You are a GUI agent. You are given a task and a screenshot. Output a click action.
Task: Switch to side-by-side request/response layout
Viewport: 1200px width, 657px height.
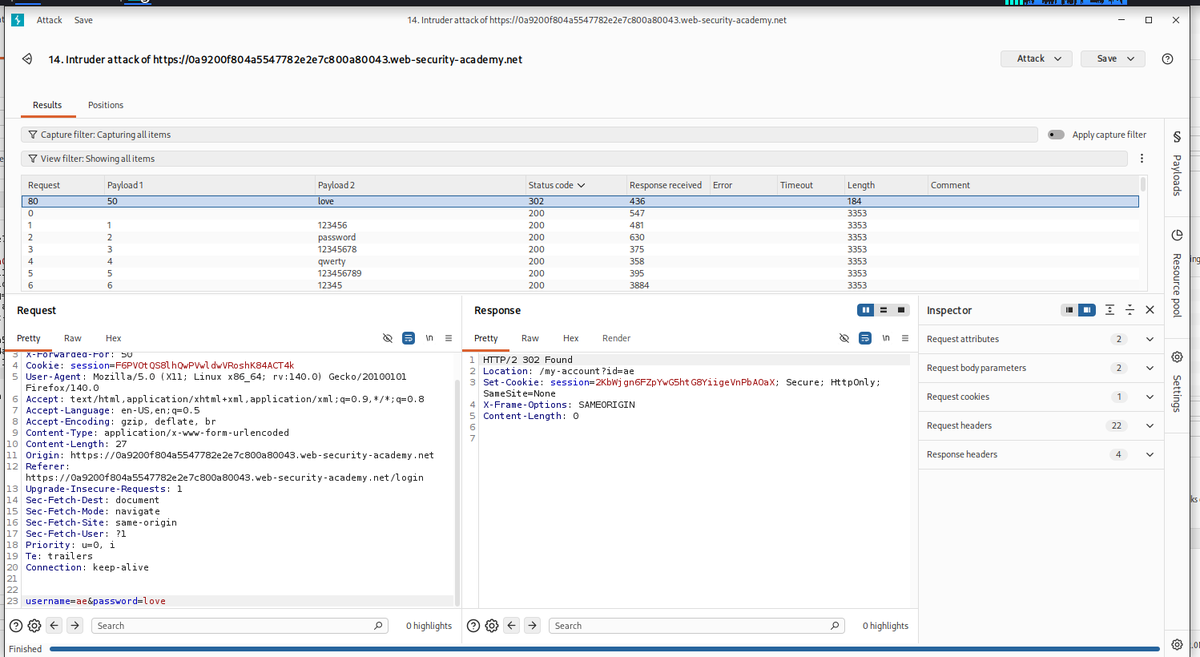866,310
